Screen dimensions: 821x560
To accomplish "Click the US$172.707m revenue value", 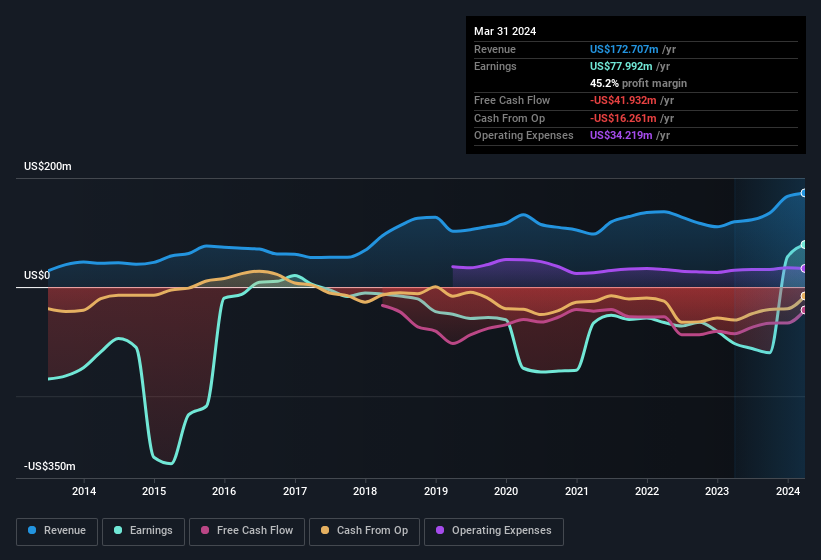I will [x=624, y=49].
